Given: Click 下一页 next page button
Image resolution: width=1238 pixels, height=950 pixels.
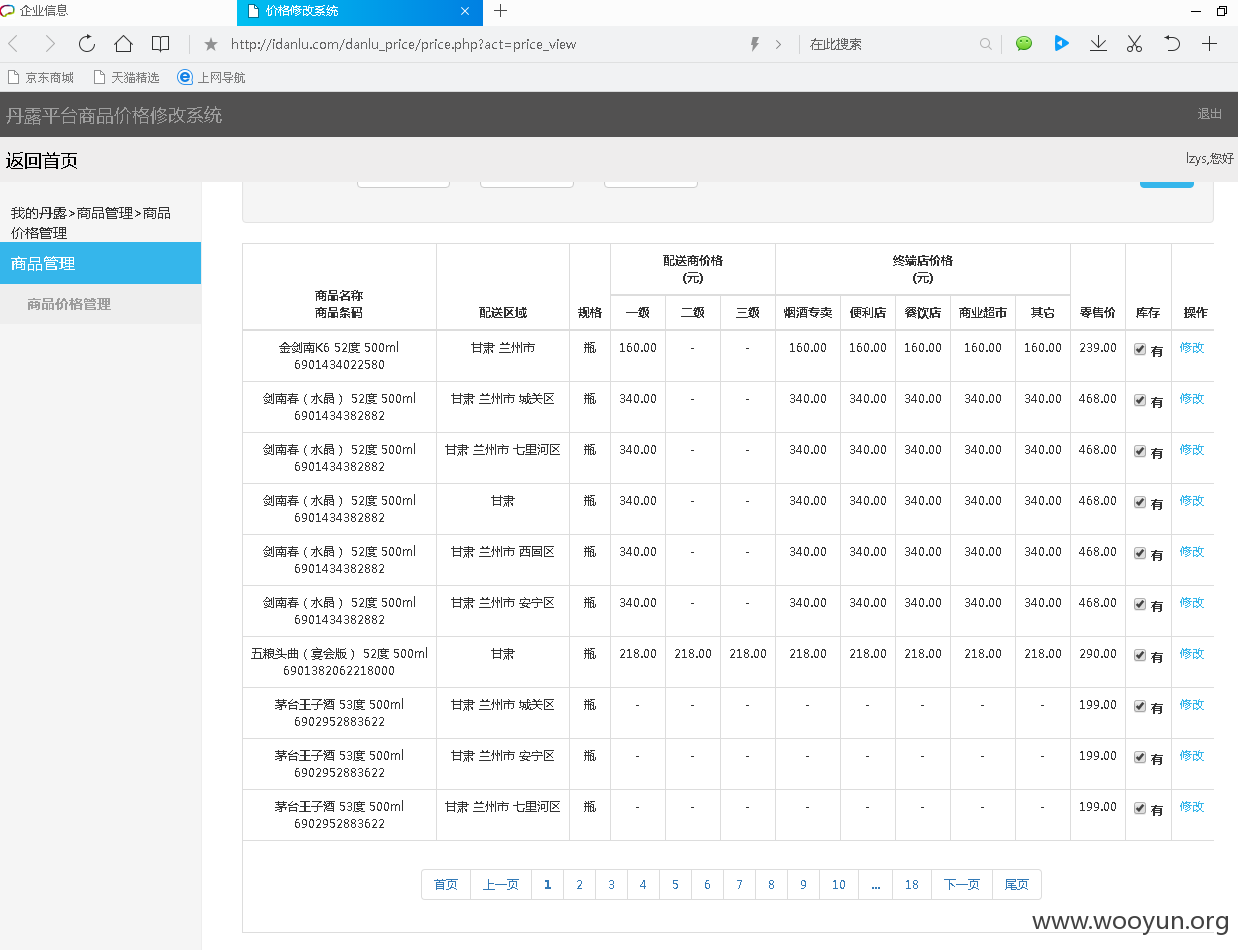Looking at the screenshot, I should pyautogui.click(x=962, y=884).
